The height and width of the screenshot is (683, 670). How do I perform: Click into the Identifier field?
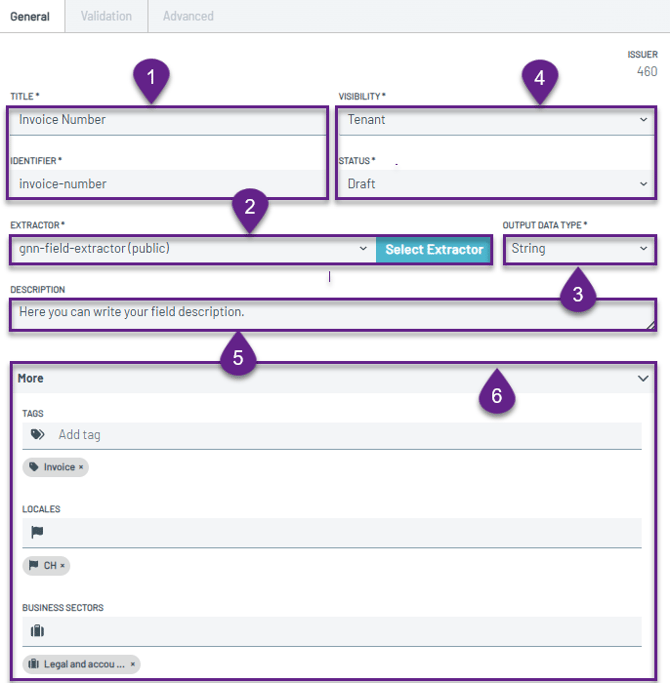pos(168,184)
